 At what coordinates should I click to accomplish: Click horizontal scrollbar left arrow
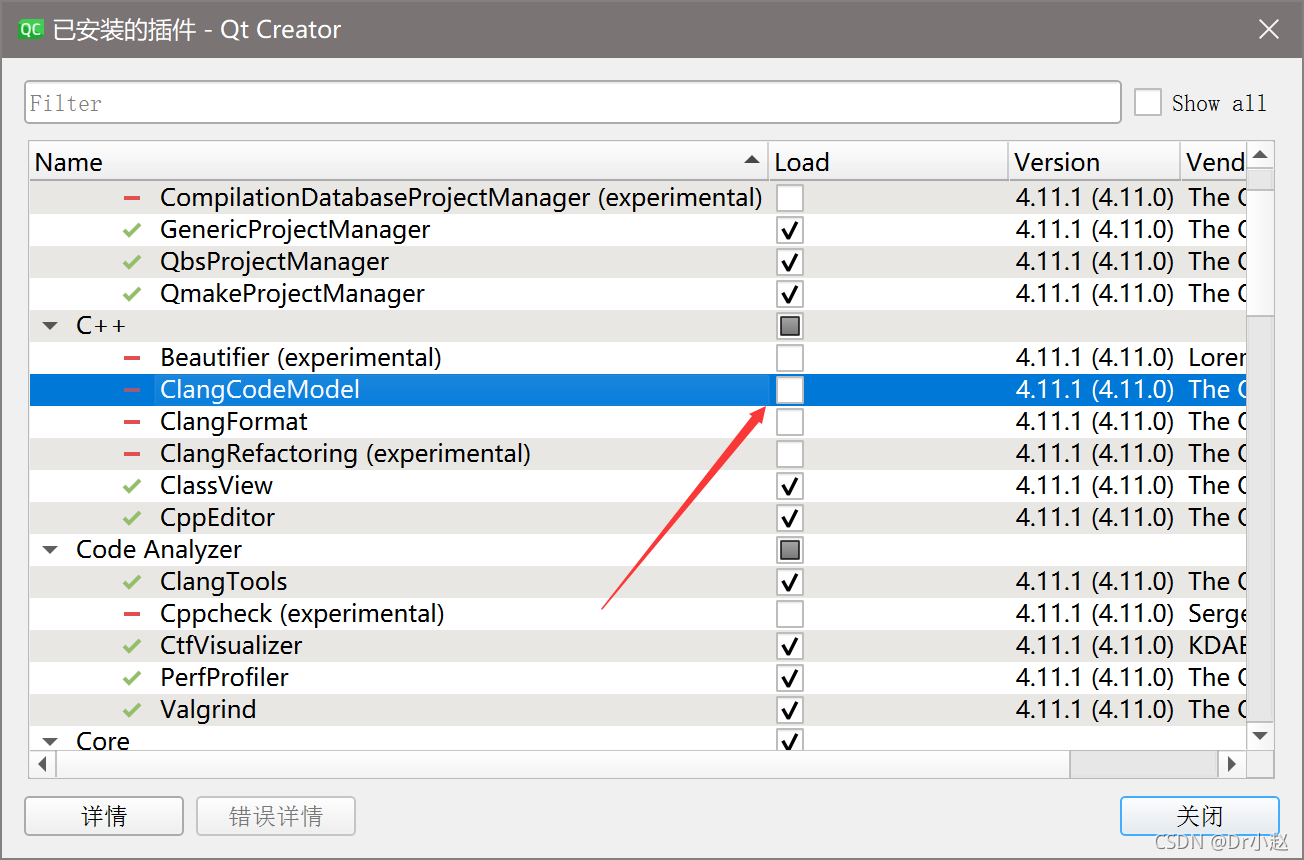click(43, 765)
